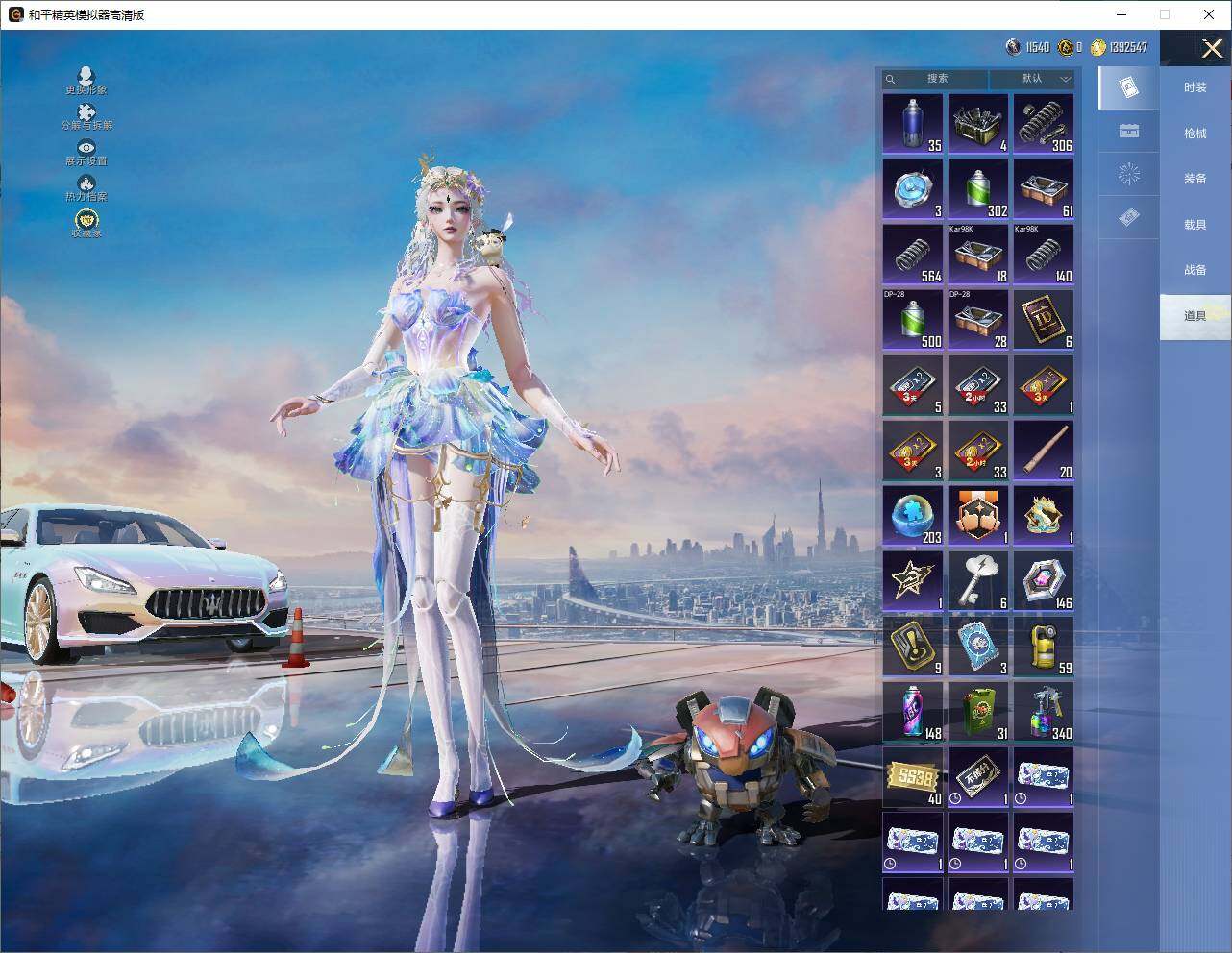This screenshot has width=1232, height=953.
Task: Click the silver coin balance 11540
Action: pos(1028,47)
